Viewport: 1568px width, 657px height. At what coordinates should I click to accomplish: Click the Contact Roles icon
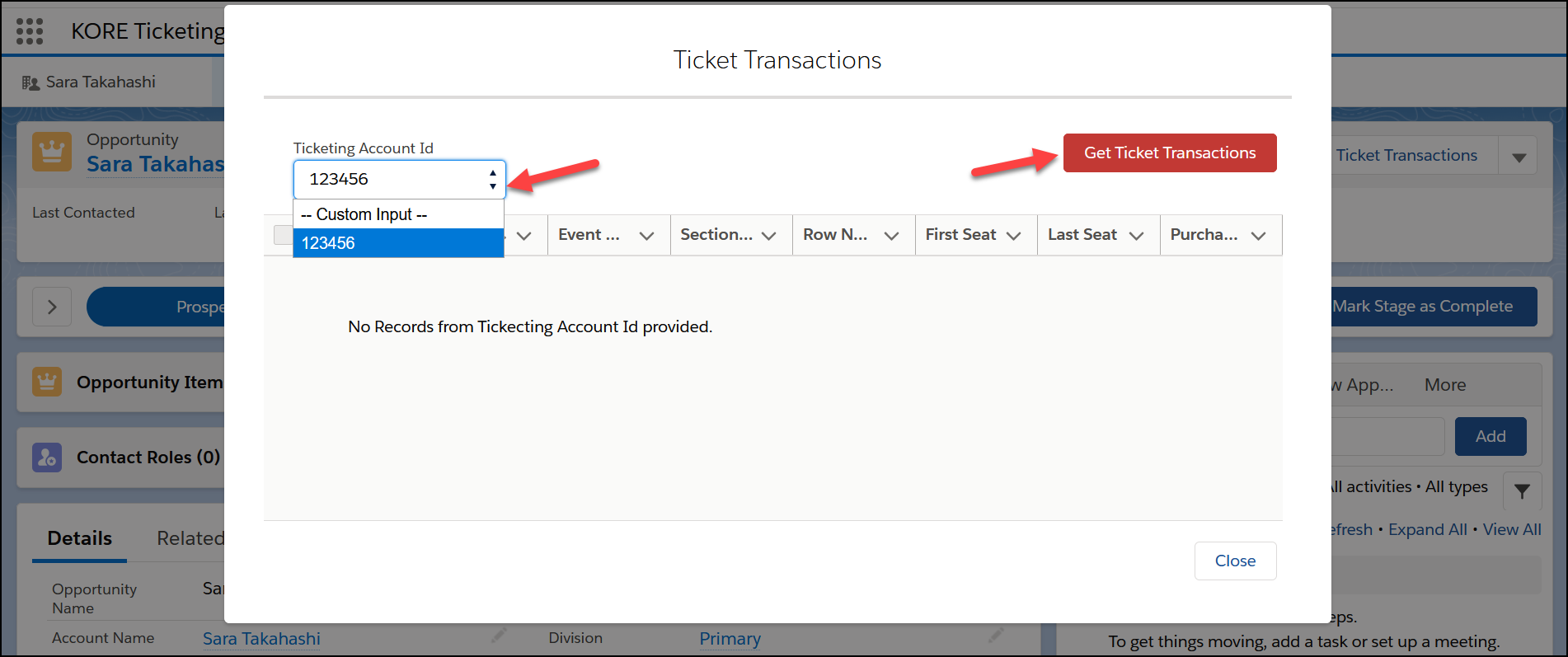pos(47,457)
